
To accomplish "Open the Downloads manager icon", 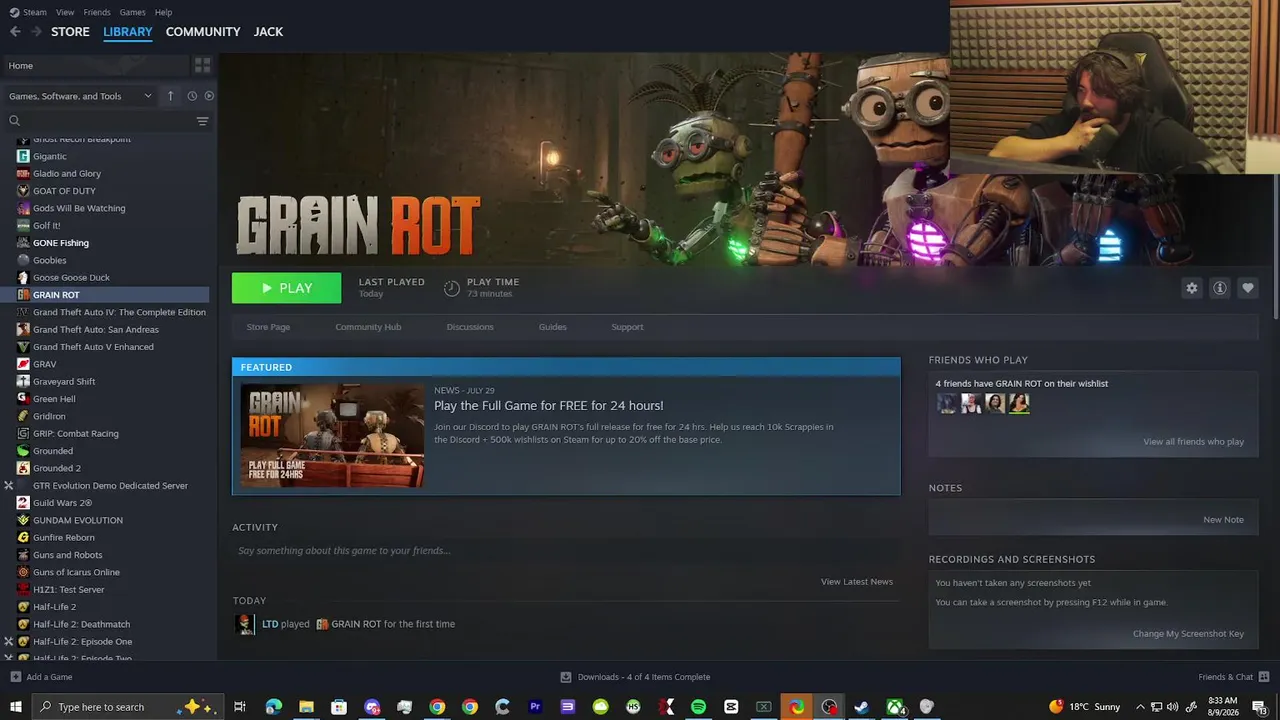I will [x=566, y=677].
